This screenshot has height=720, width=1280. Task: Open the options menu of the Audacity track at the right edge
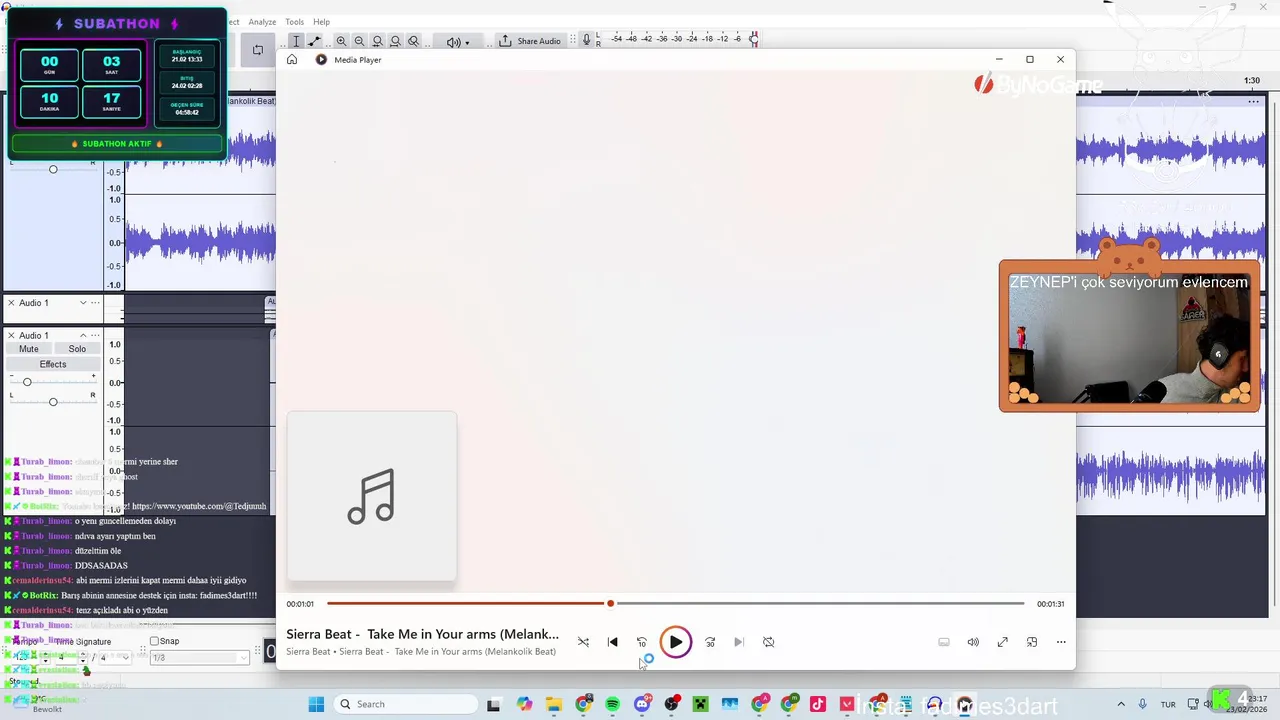click(1253, 102)
